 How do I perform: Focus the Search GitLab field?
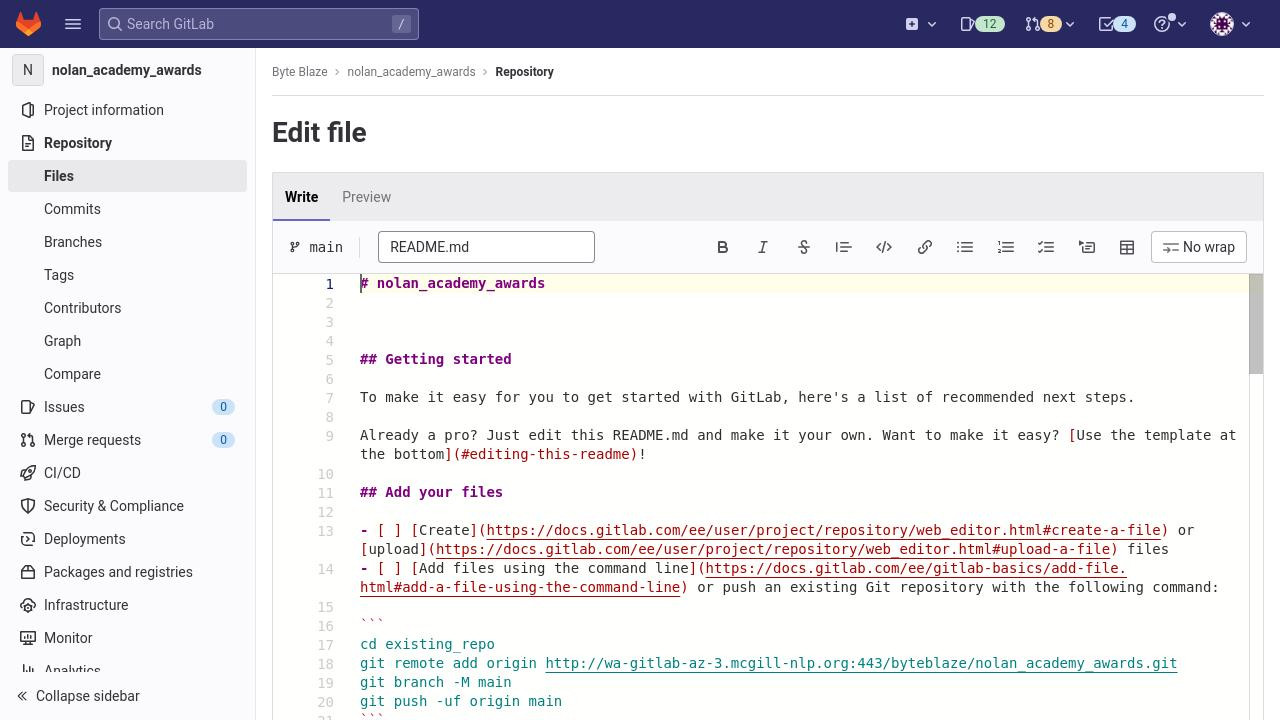(259, 24)
